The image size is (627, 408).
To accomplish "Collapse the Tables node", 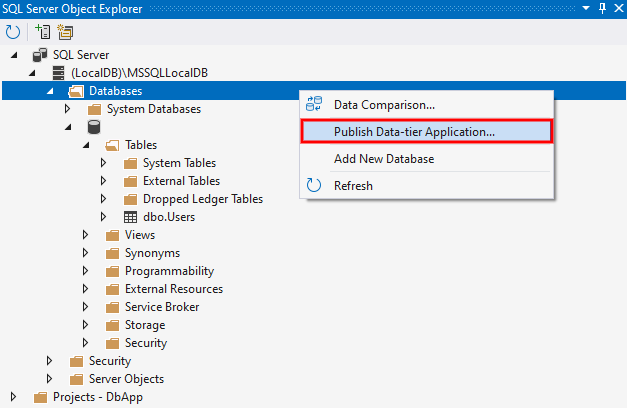I will (x=86, y=146).
